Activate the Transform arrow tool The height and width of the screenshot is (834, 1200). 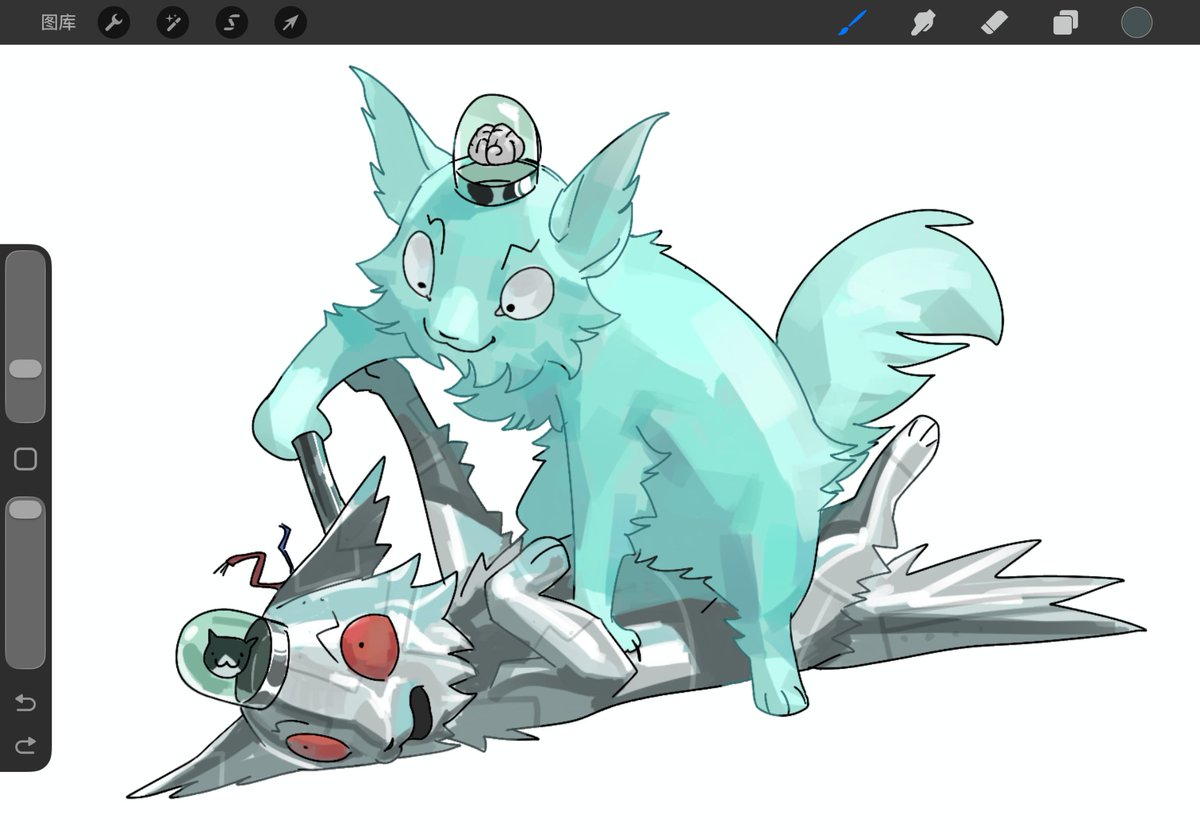pos(290,22)
